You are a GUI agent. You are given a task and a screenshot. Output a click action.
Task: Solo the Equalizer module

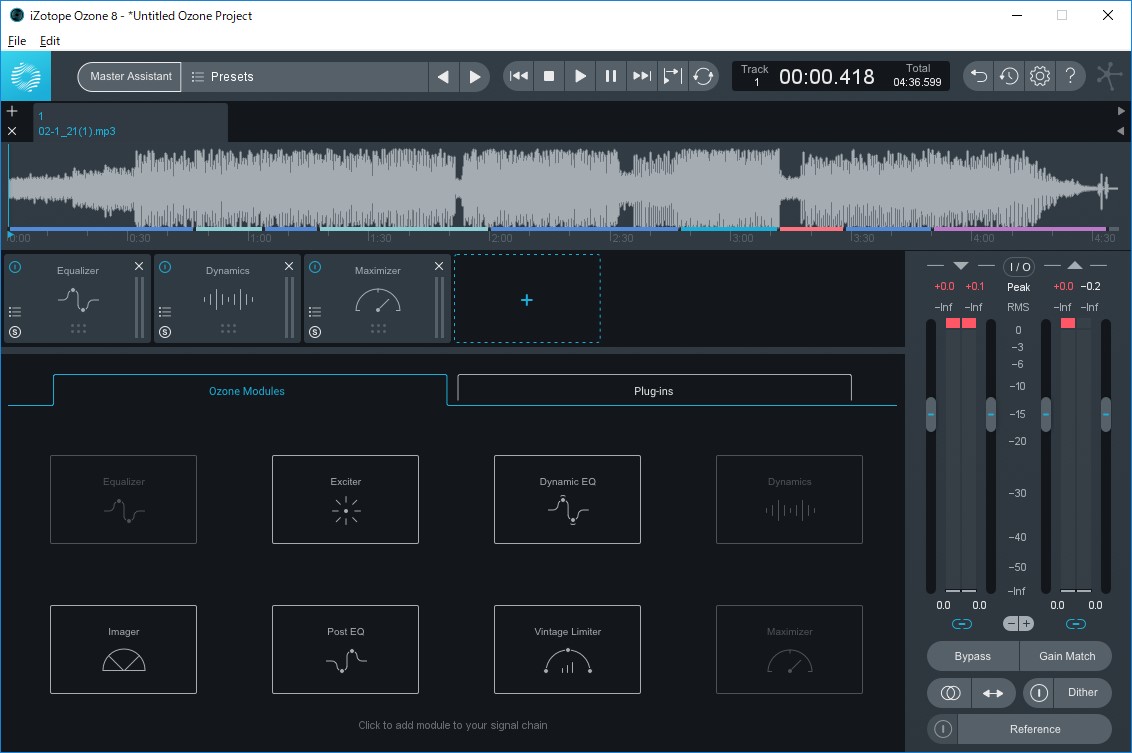[15, 332]
